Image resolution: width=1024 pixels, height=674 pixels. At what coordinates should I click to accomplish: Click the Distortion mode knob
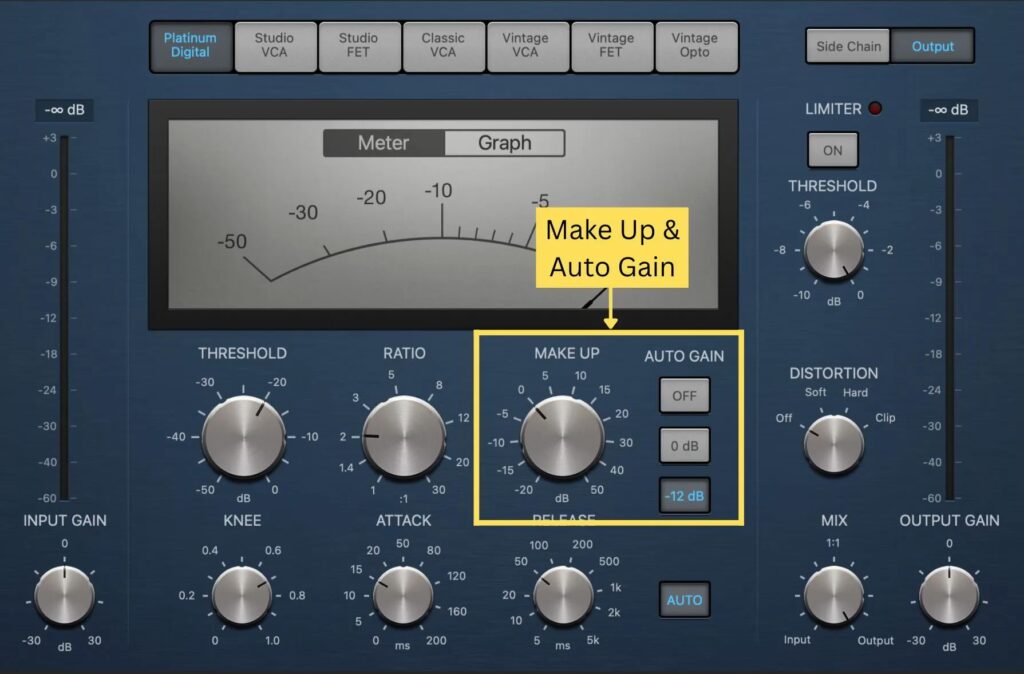coord(833,444)
